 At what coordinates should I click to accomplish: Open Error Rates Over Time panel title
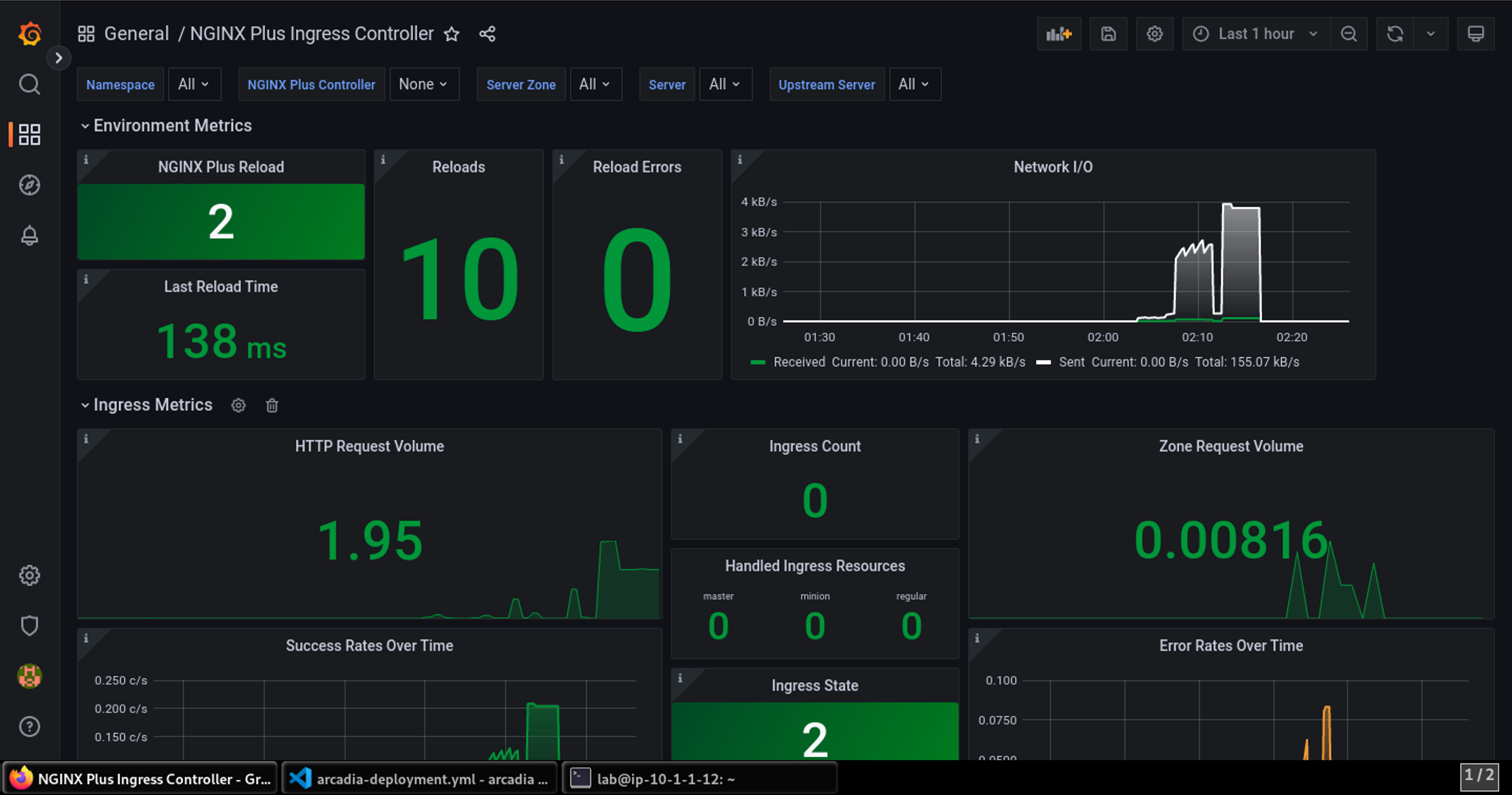point(1231,646)
